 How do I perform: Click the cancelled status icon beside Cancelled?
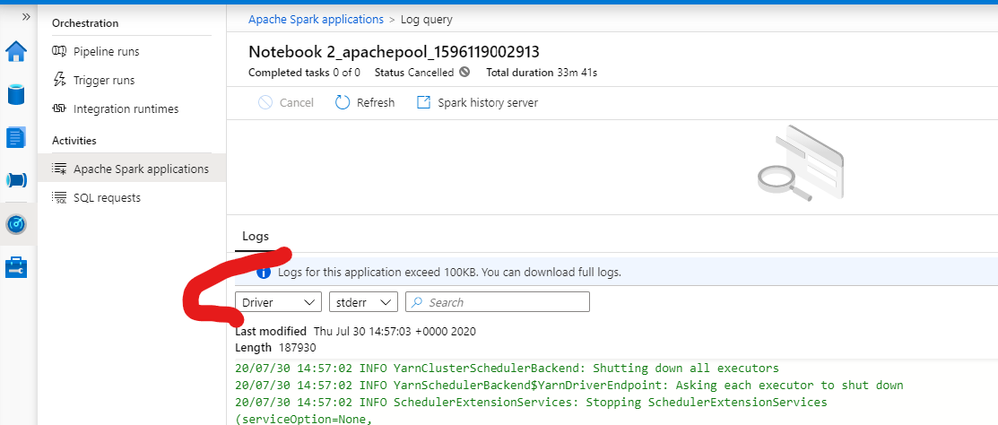tap(464, 72)
